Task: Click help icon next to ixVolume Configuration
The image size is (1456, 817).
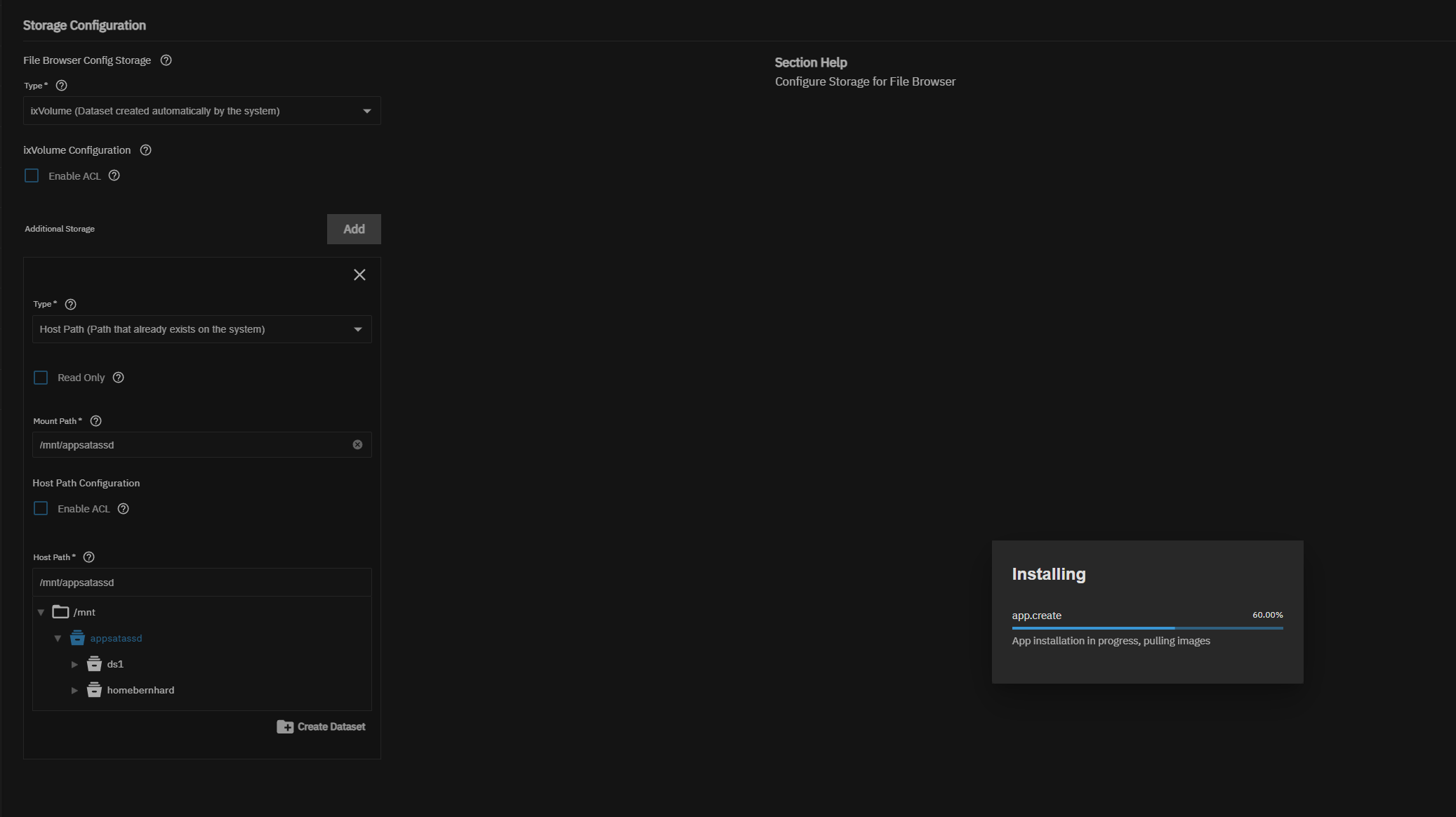Action: pyautogui.click(x=145, y=150)
